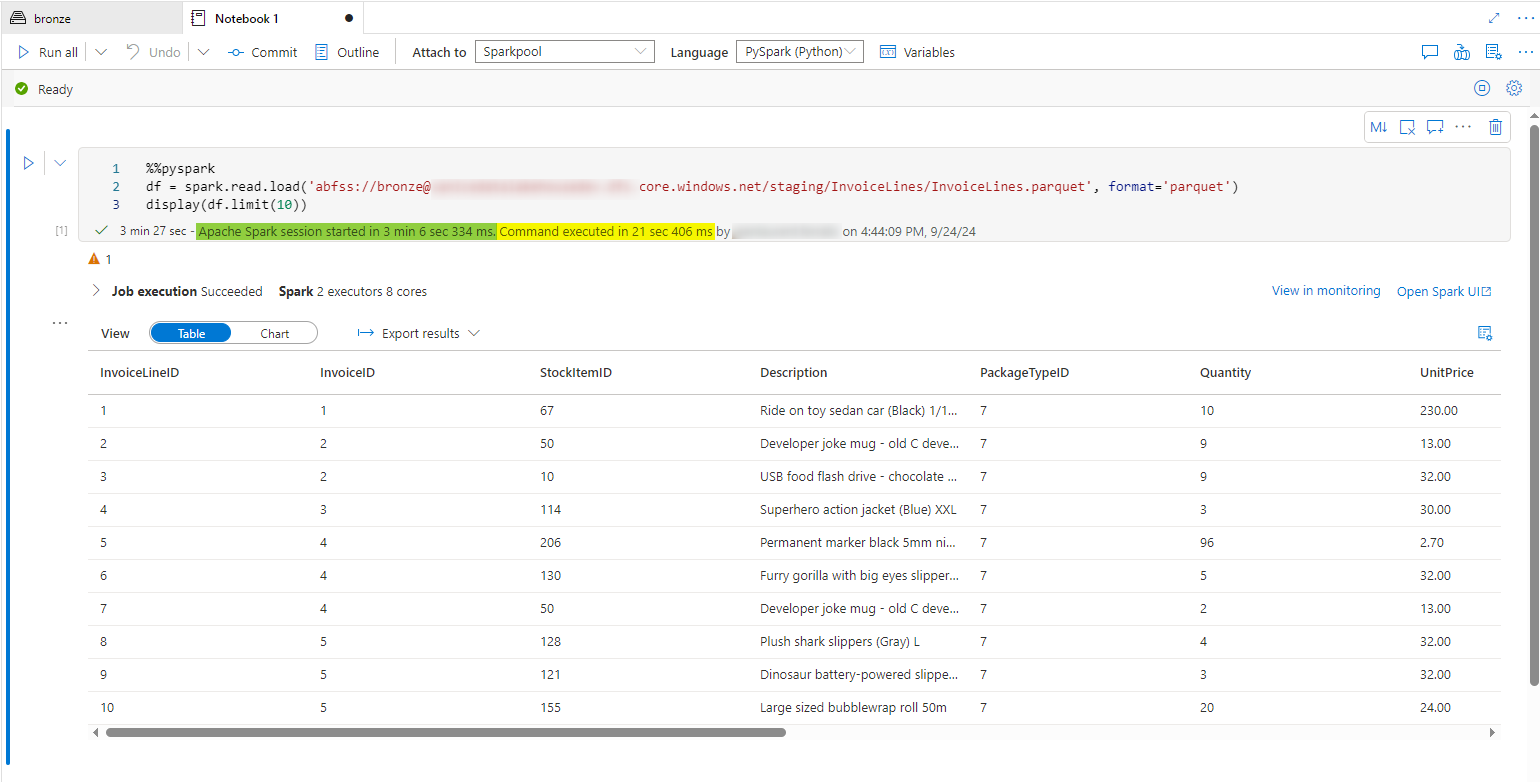Click the horizontal scrollbar of the results table
1540x782 pixels.
[x=446, y=732]
